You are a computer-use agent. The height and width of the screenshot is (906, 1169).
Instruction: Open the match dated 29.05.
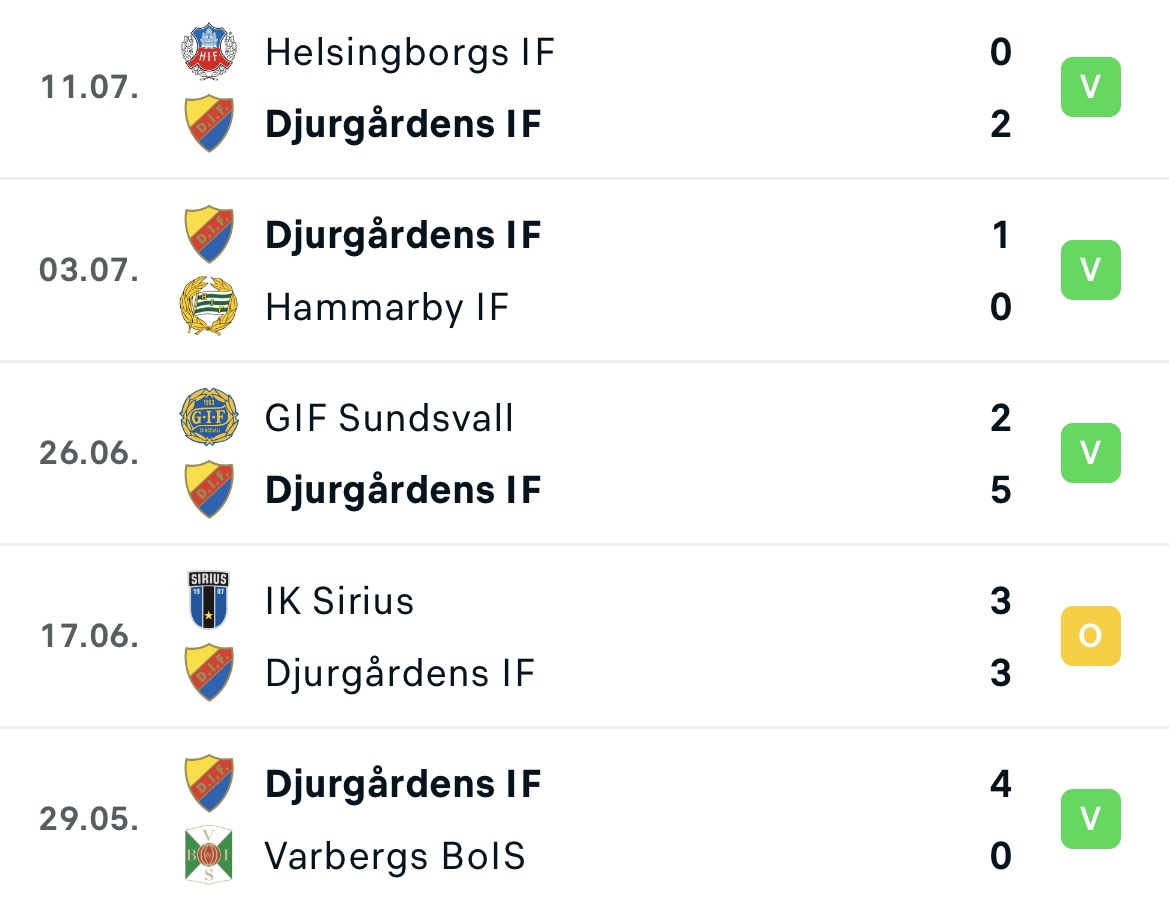[x=584, y=819]
